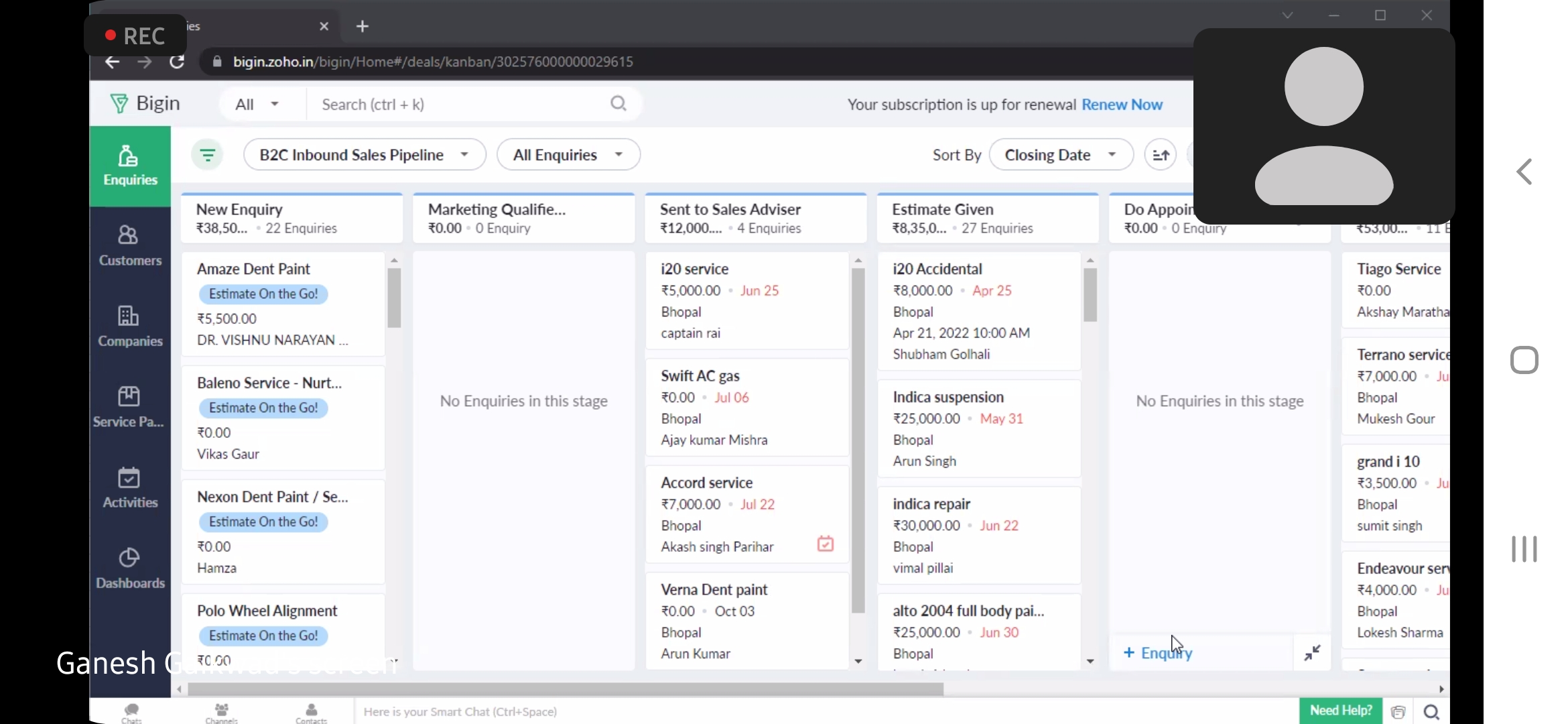Viewport: 1568px width, 724px height.
Task: Click activity calendar icon on Accord service
Action: 825,544
